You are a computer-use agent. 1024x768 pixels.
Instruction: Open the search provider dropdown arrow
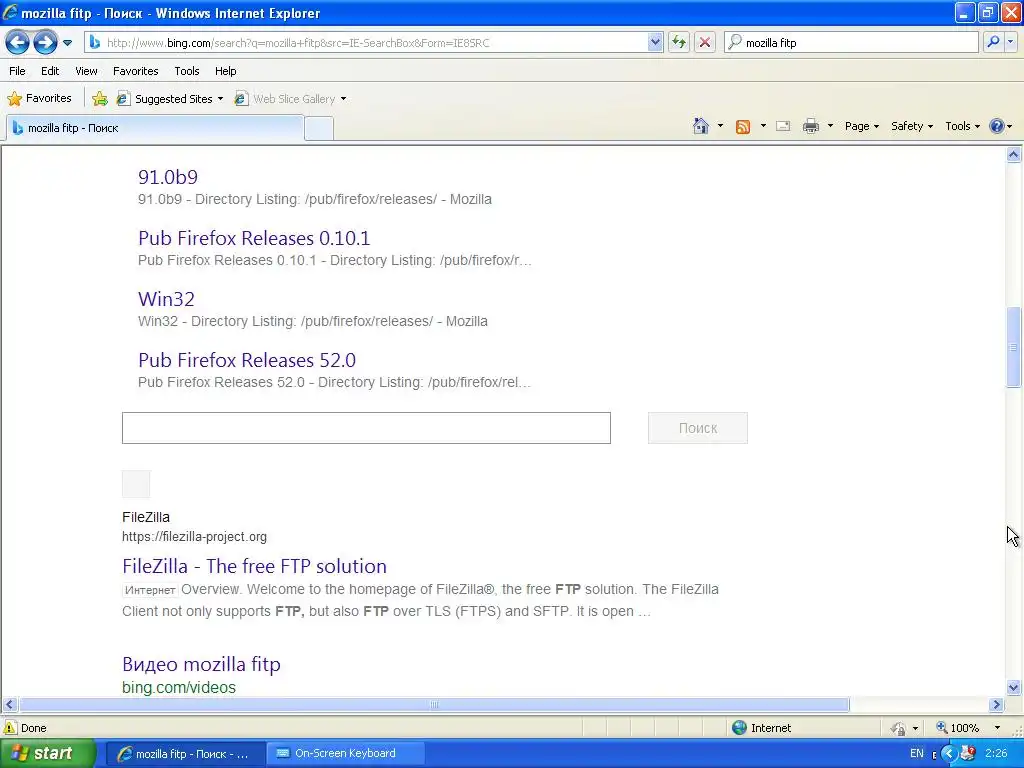(1010, 42)
